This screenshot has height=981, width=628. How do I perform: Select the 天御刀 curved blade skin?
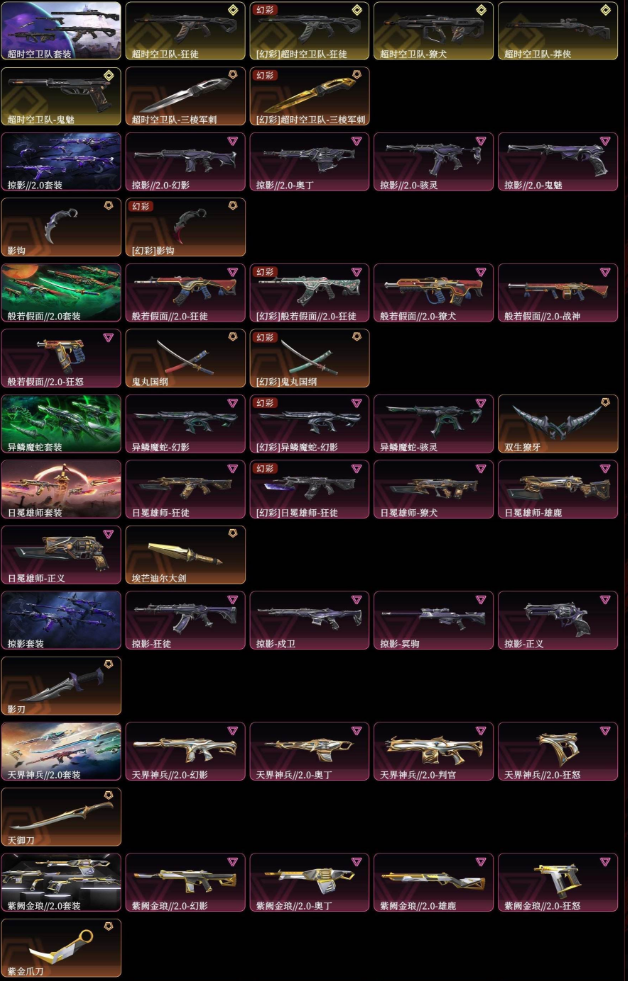[x=61, y=817]
